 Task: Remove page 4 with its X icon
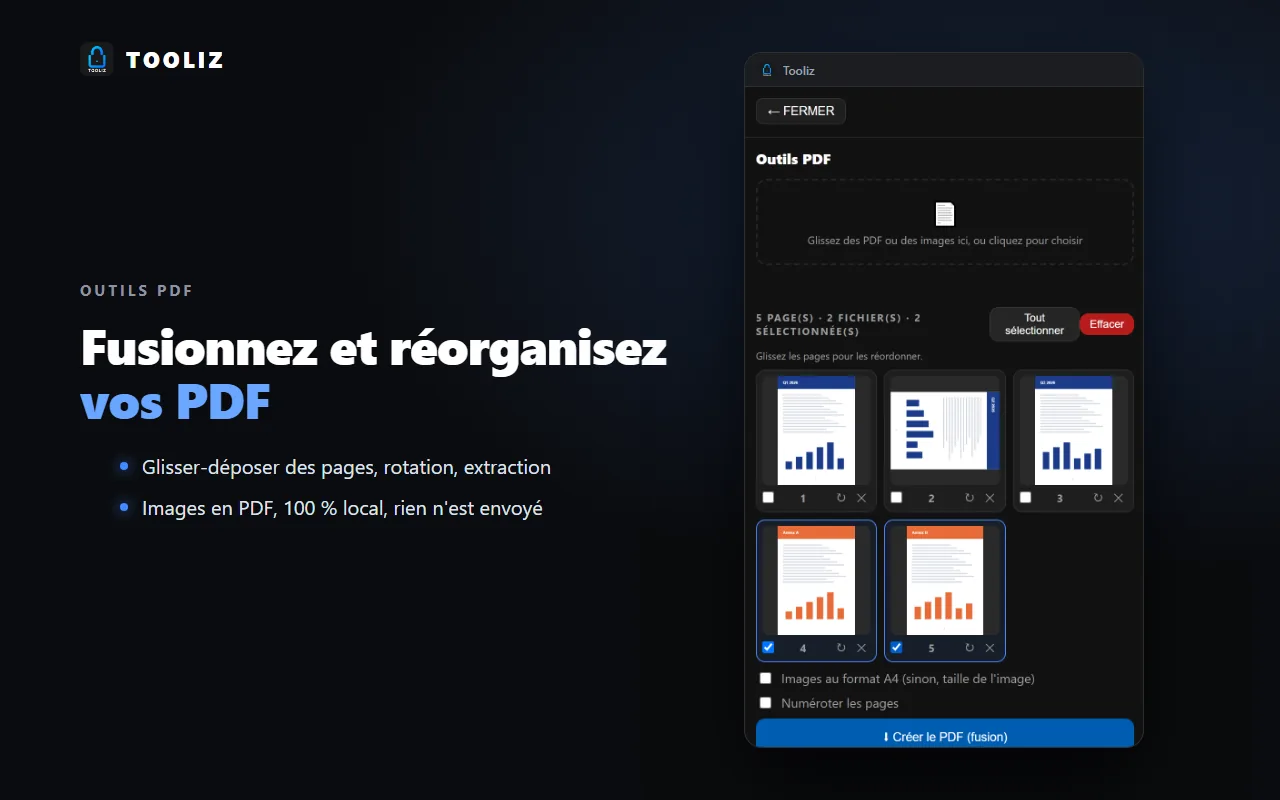click(x=862, y=648)
